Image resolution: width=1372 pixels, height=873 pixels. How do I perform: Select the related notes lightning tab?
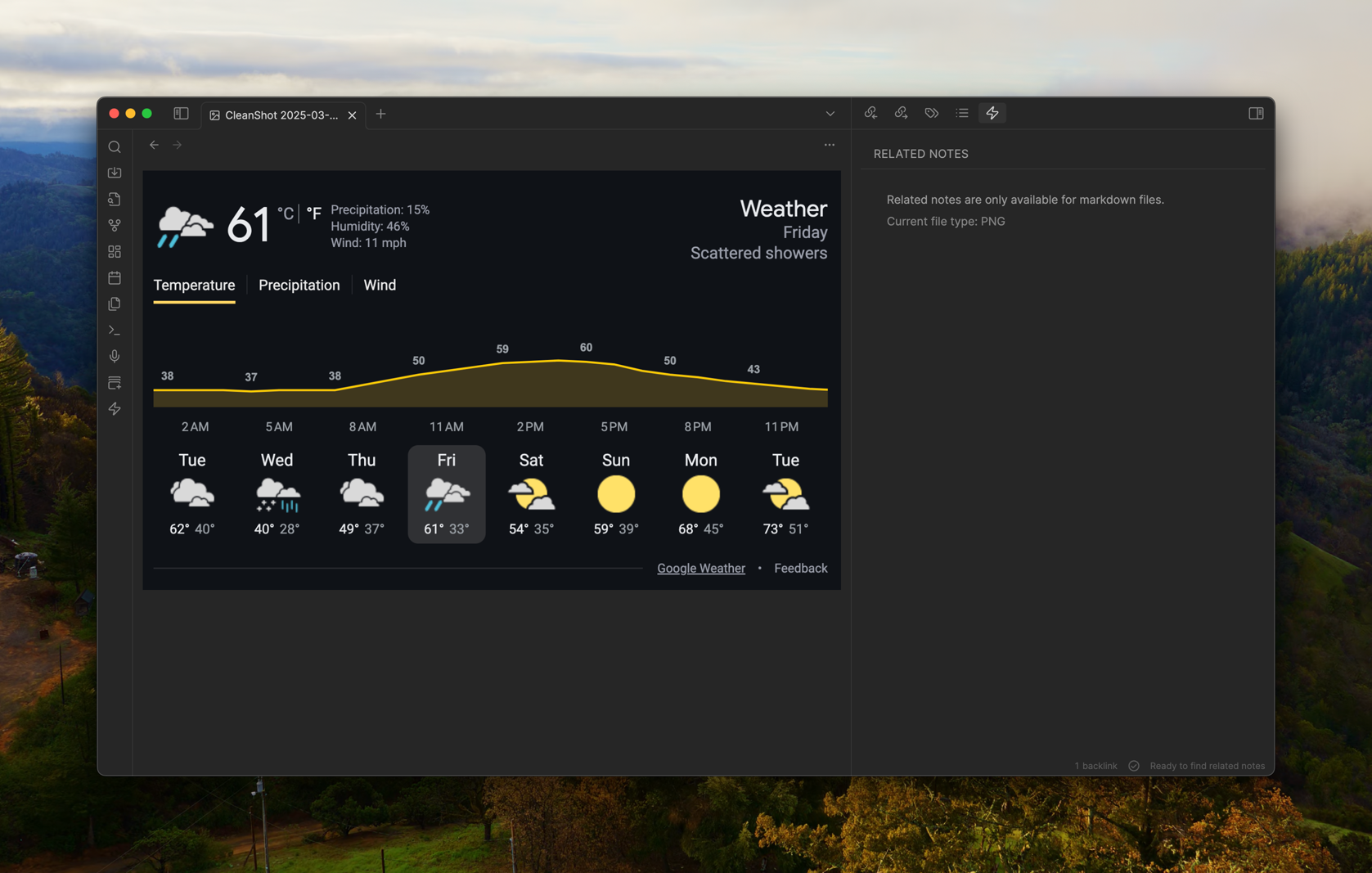pyautogui.click(x=992, y=113)
